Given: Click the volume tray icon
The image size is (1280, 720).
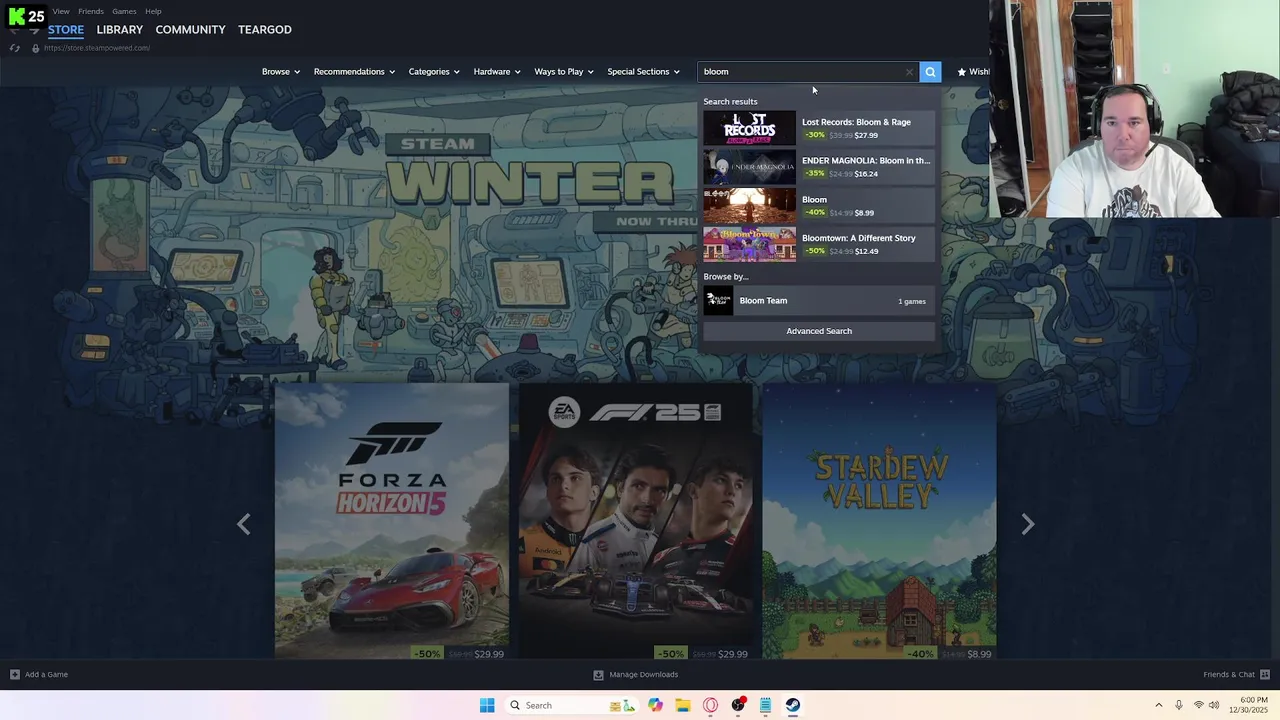Looking at the screenshot, I should click(x=1214, y=705).
